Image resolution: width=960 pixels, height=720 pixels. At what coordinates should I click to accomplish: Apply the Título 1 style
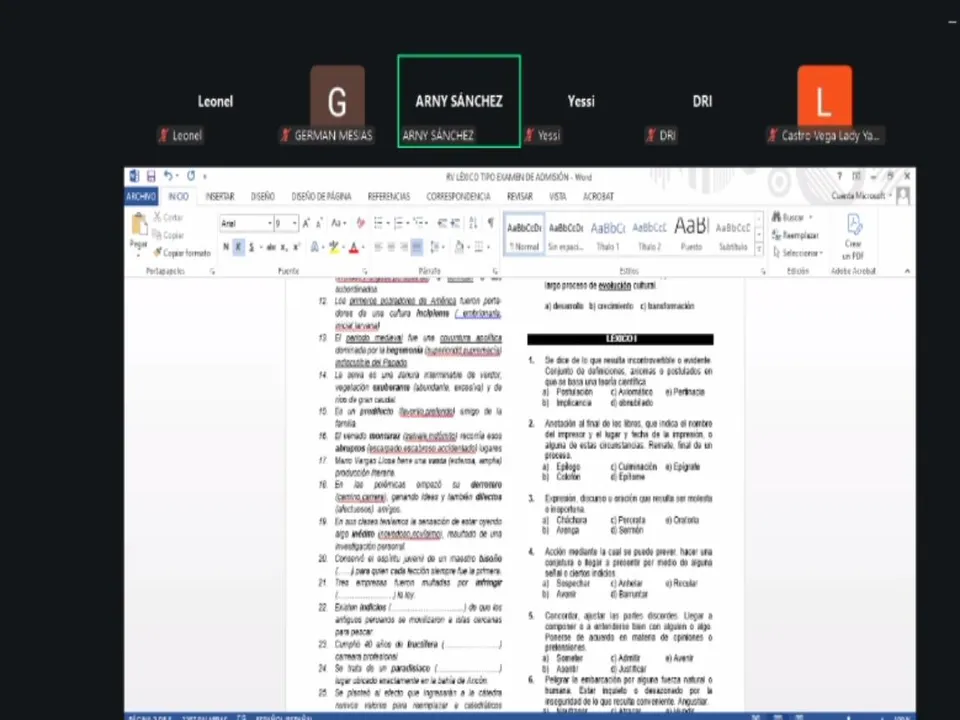point(607,236)
